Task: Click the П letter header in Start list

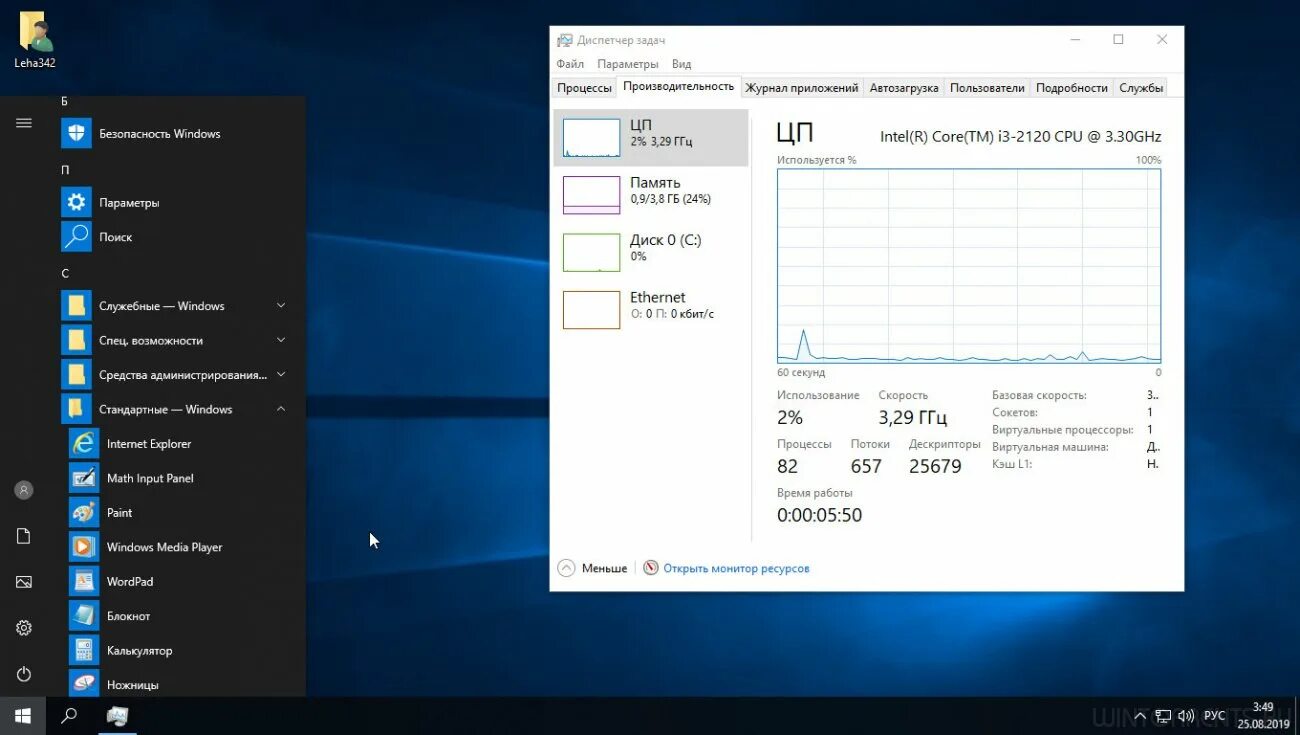Action: (65, 170)
